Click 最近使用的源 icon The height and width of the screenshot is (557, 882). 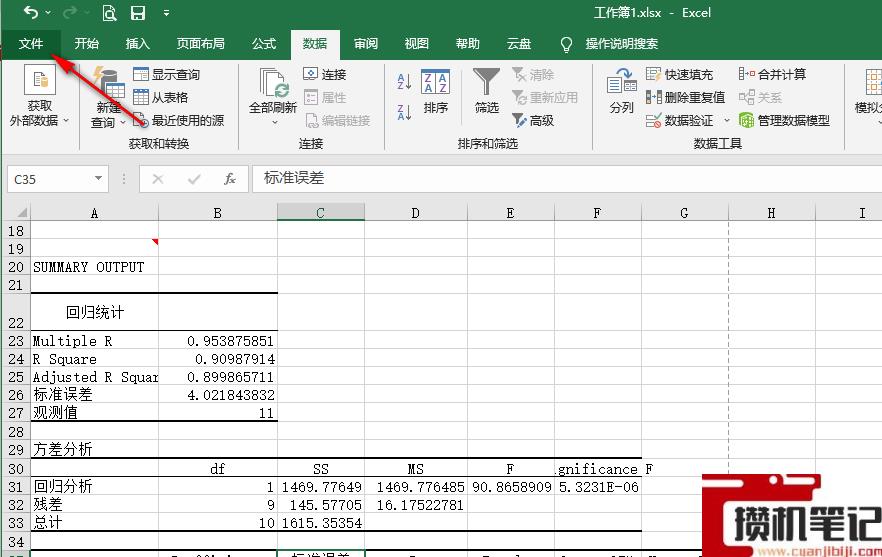[x=141, y=120]
